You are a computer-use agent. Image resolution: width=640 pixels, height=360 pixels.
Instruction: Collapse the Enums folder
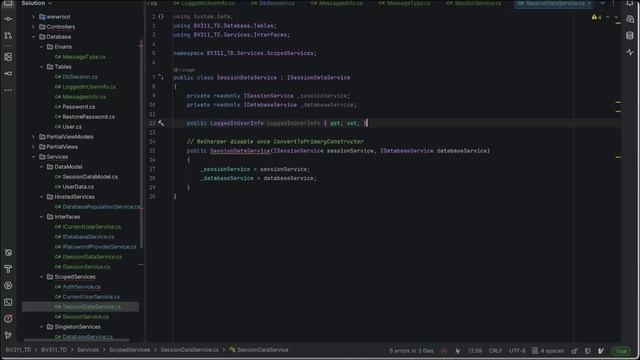click(x=41, y=47)
